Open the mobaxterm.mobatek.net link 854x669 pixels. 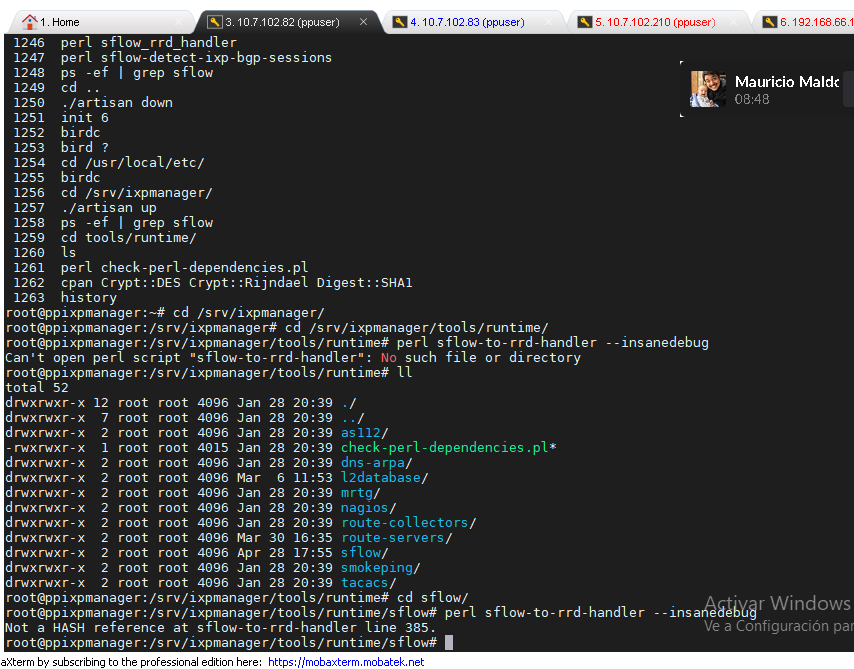coord(346,662)
